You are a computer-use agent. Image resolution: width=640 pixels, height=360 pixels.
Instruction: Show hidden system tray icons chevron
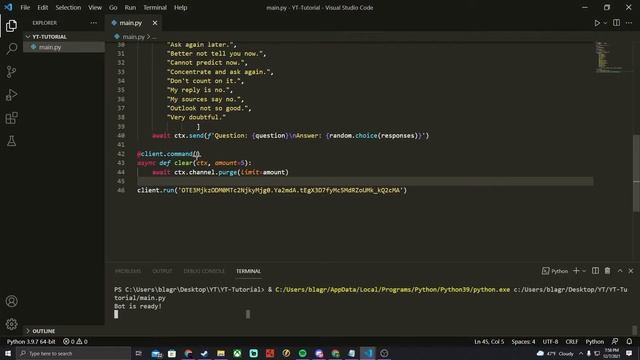point(581,353)
